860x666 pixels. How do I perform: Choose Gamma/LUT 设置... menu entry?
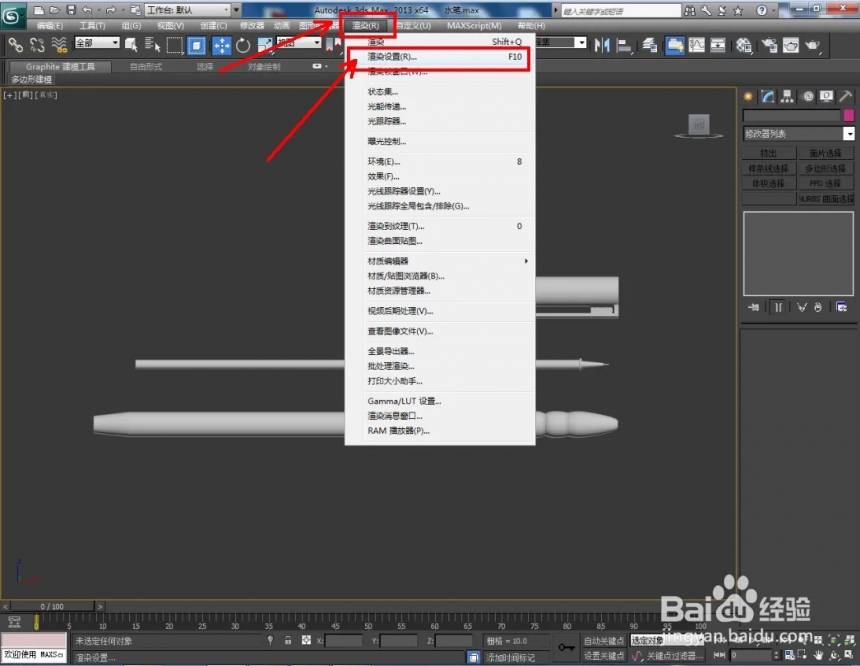[x=439, y=401]
